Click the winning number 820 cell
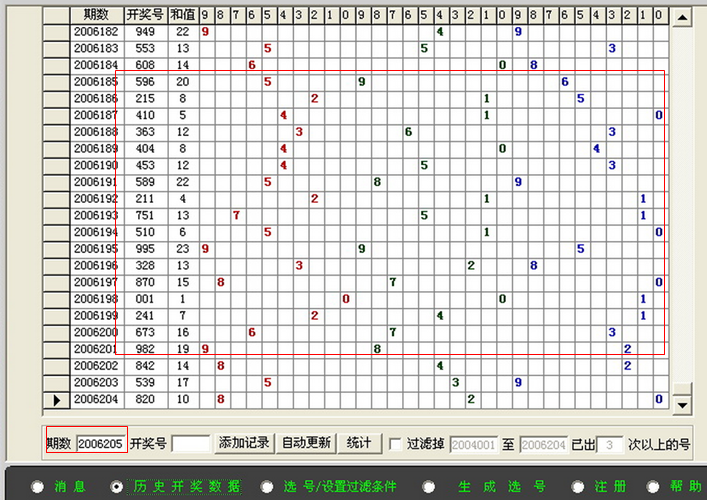Image resolution: width=707 pixels, height=500 pixels. 146,399
